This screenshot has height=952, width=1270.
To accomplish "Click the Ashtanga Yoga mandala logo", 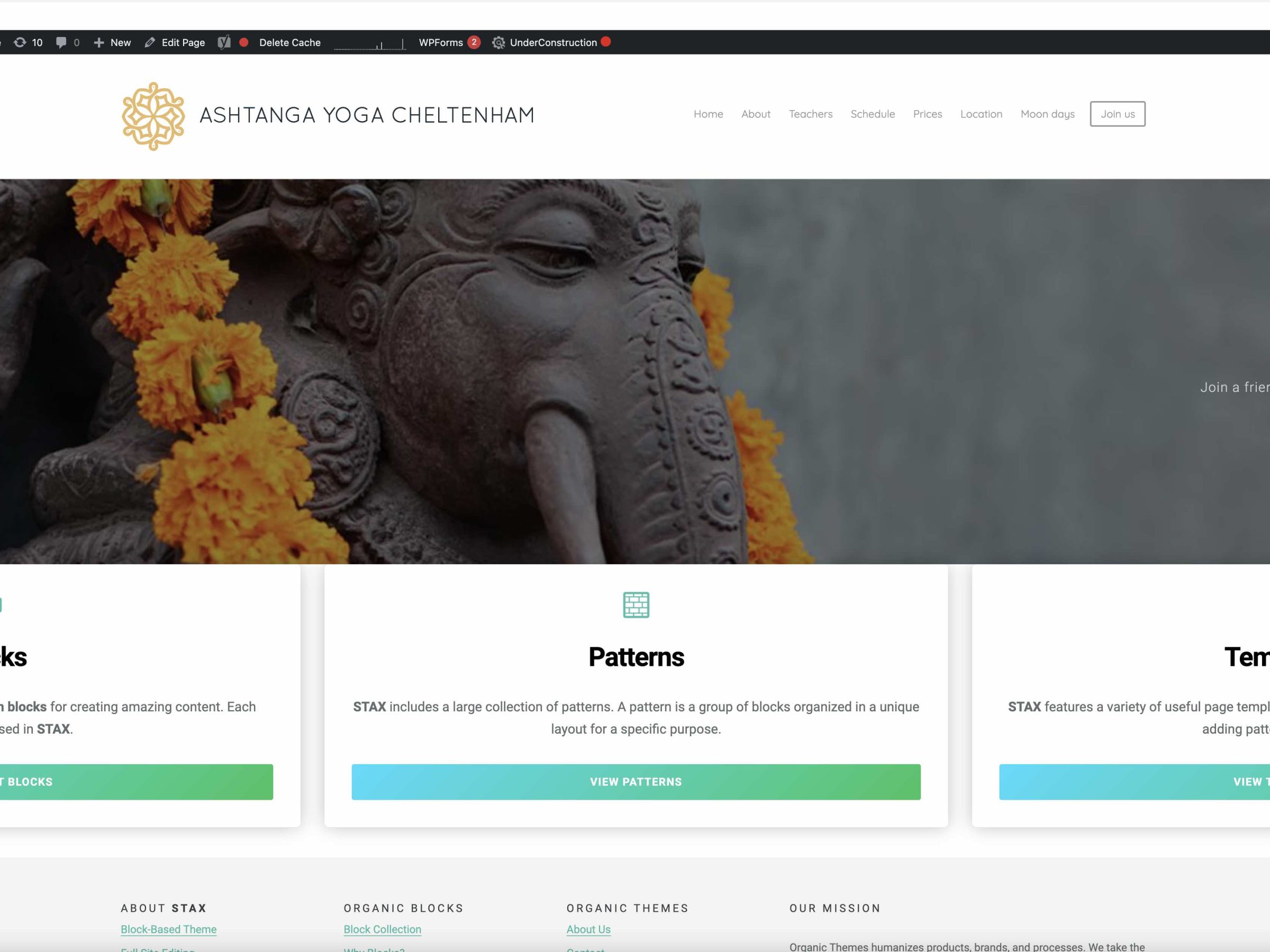I will click(153, 116).
